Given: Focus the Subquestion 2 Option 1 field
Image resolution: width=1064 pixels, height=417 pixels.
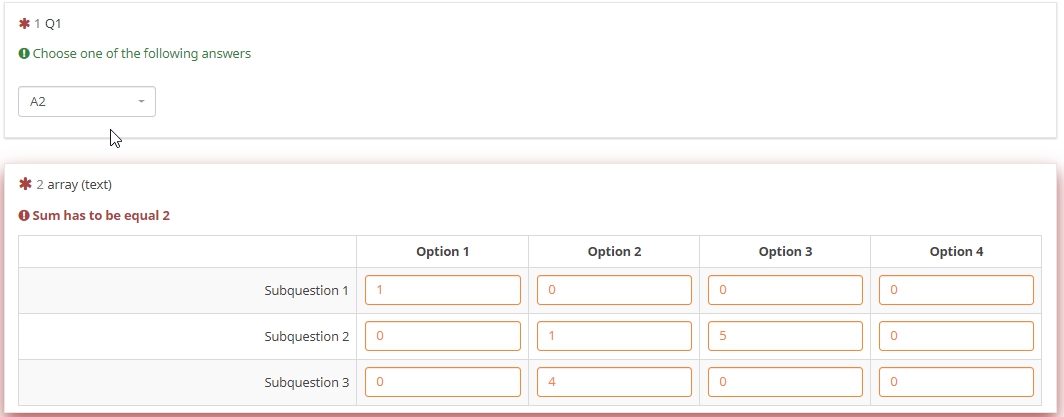Looking at the screenshot, I should coord(443,337).
